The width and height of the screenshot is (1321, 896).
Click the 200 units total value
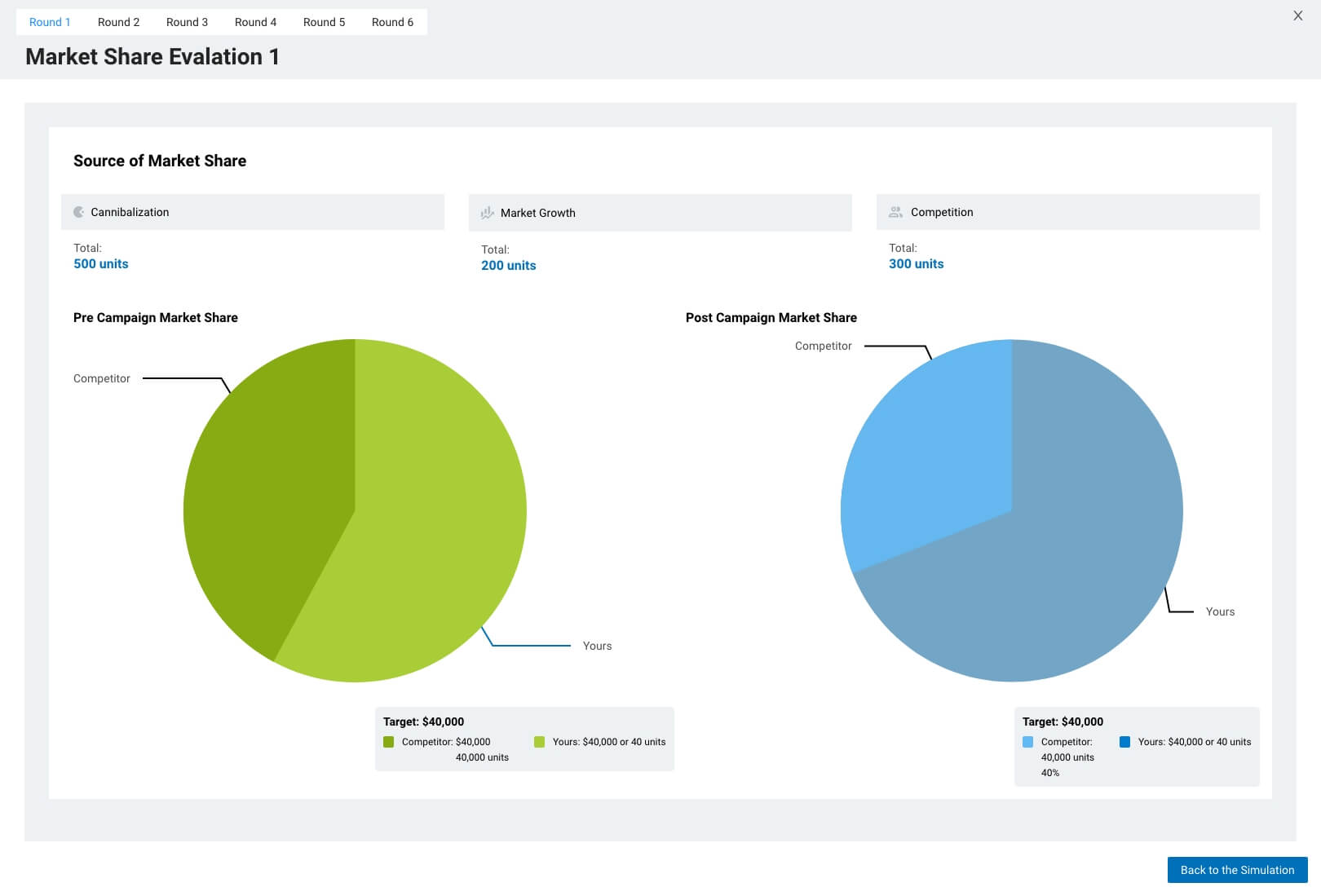(509, 265)
